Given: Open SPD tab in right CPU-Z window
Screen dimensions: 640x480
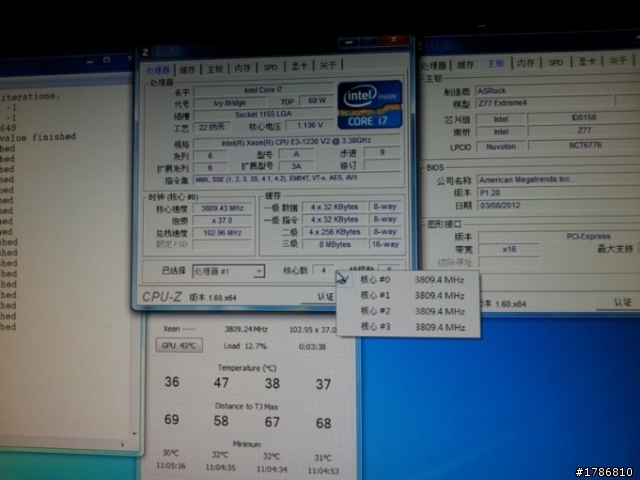Looking at the screenshot, I should click(556, 62).
